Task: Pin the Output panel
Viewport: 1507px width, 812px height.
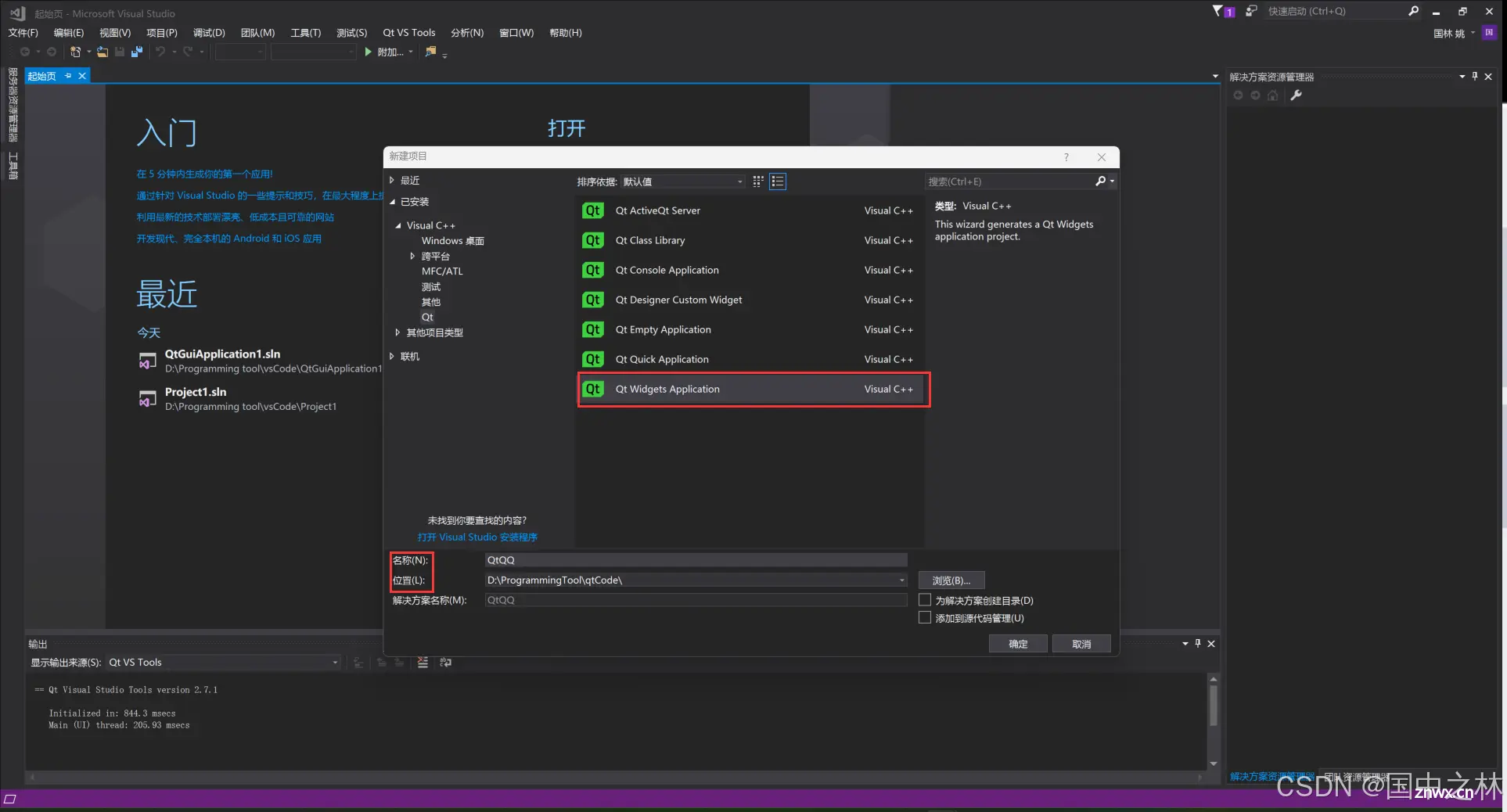Action: click(1198, 644)
